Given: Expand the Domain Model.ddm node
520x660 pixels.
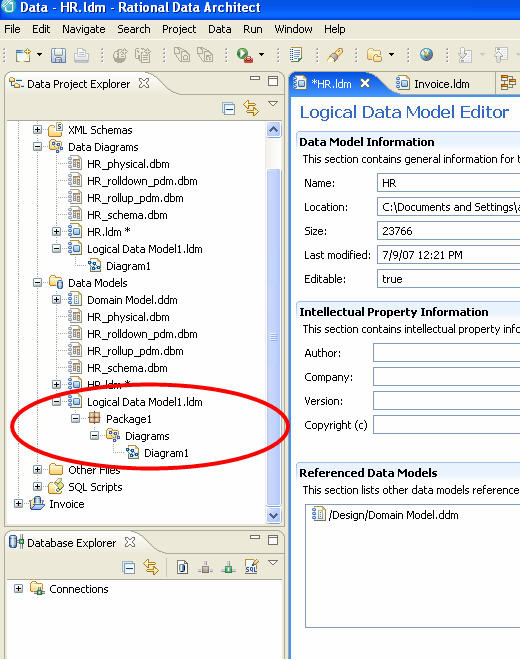Looking at the screenshot, I should pos(56,300).
